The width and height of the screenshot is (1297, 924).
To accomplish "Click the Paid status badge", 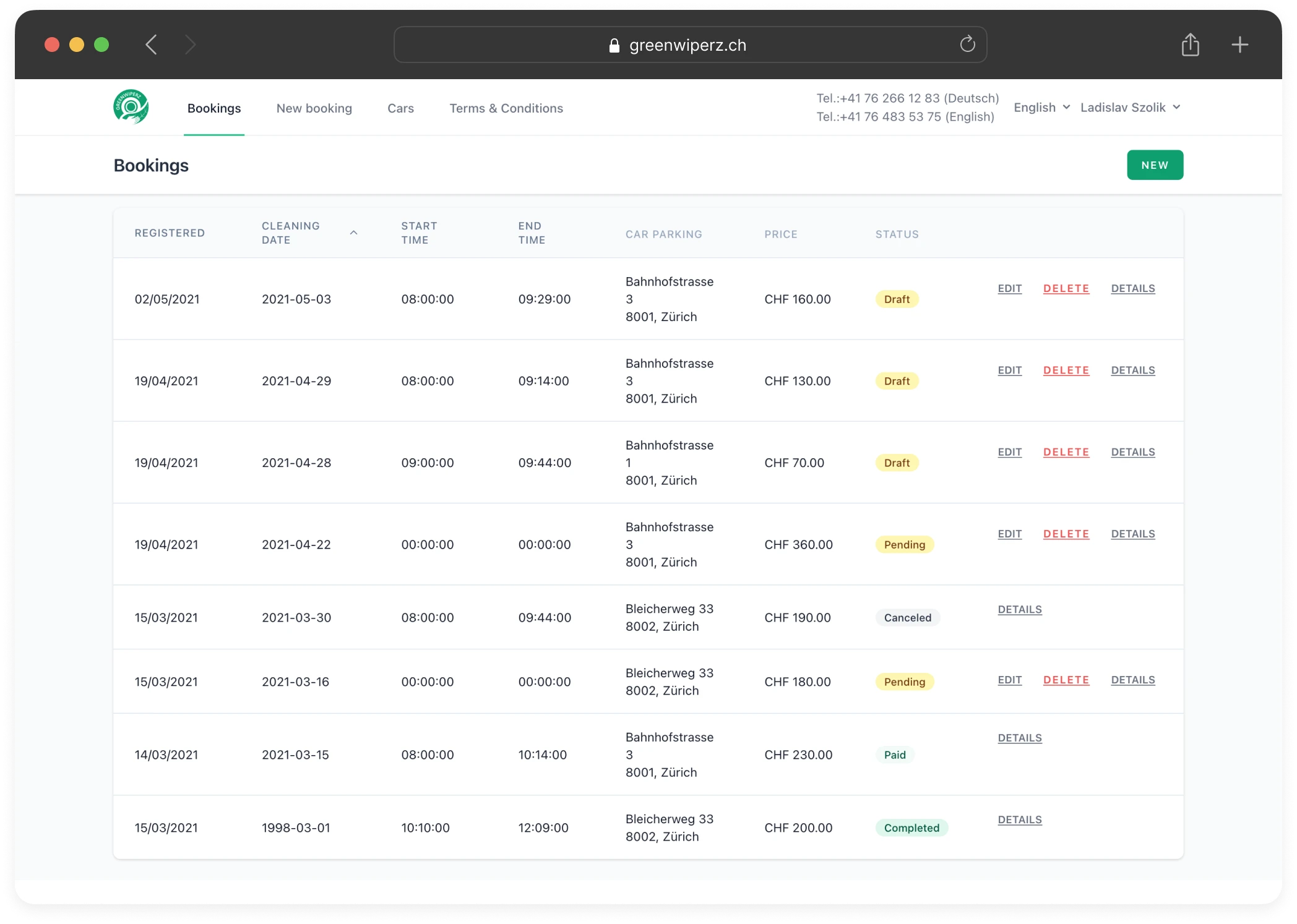I will [895, 755].
